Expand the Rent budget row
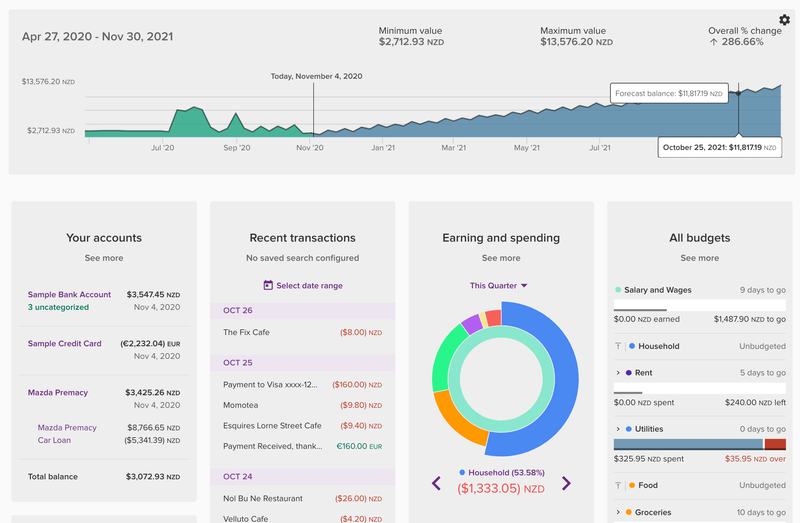This screenshot has width=800, height=523. (618, 373)
